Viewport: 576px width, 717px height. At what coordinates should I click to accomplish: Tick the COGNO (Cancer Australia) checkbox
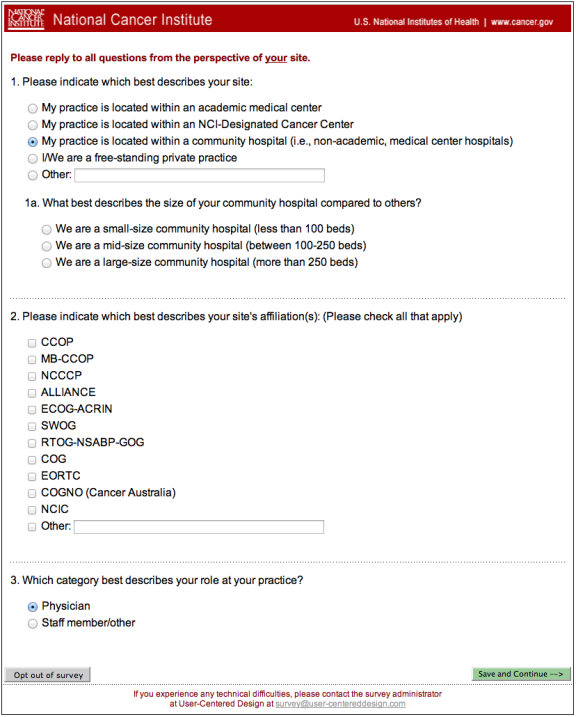coord(32,493)
